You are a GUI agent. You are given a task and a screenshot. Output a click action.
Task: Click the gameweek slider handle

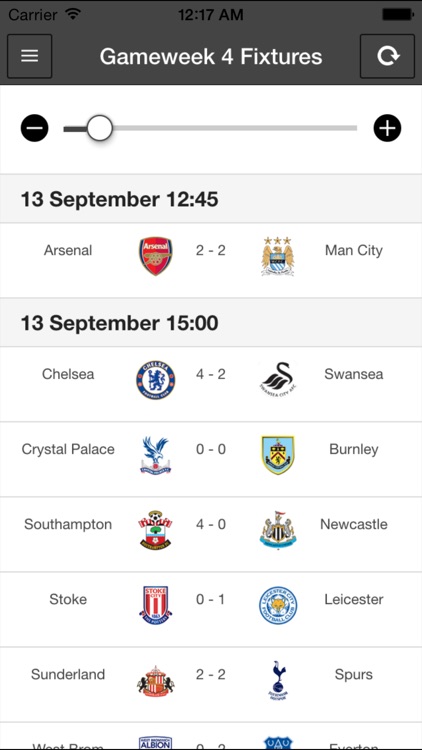point(100,128)
